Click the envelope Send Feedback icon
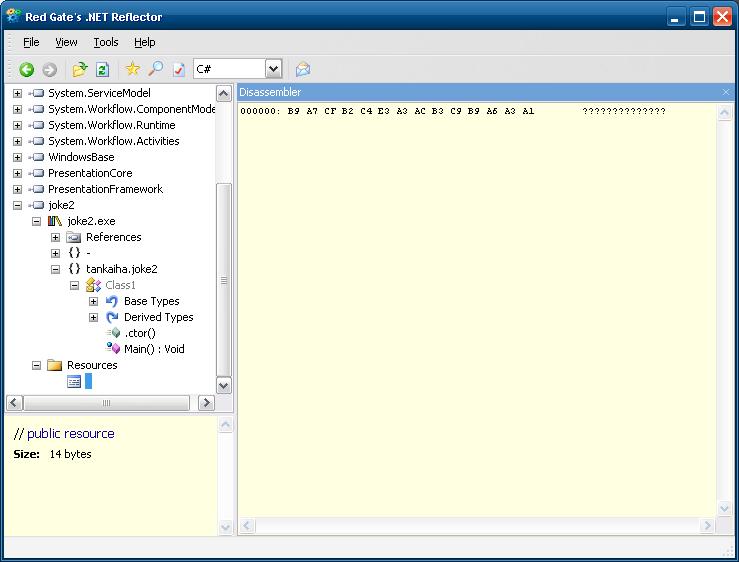 coord(303,69)
